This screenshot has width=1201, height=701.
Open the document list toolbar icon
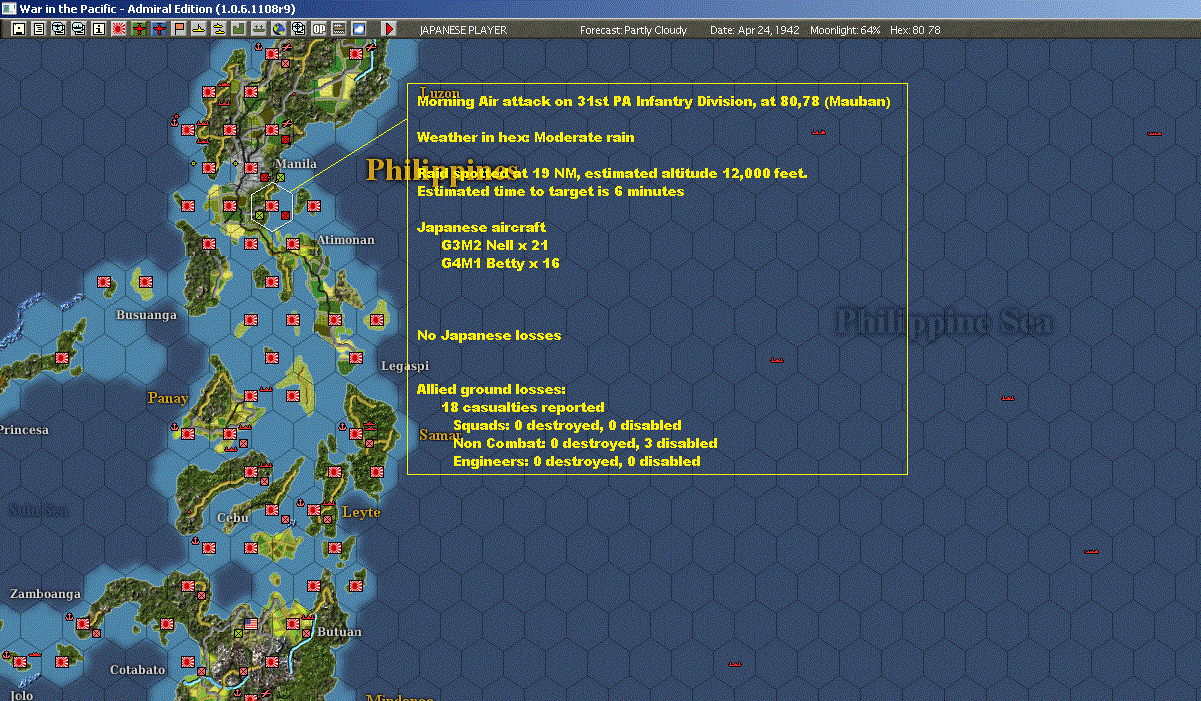(39, 29)
